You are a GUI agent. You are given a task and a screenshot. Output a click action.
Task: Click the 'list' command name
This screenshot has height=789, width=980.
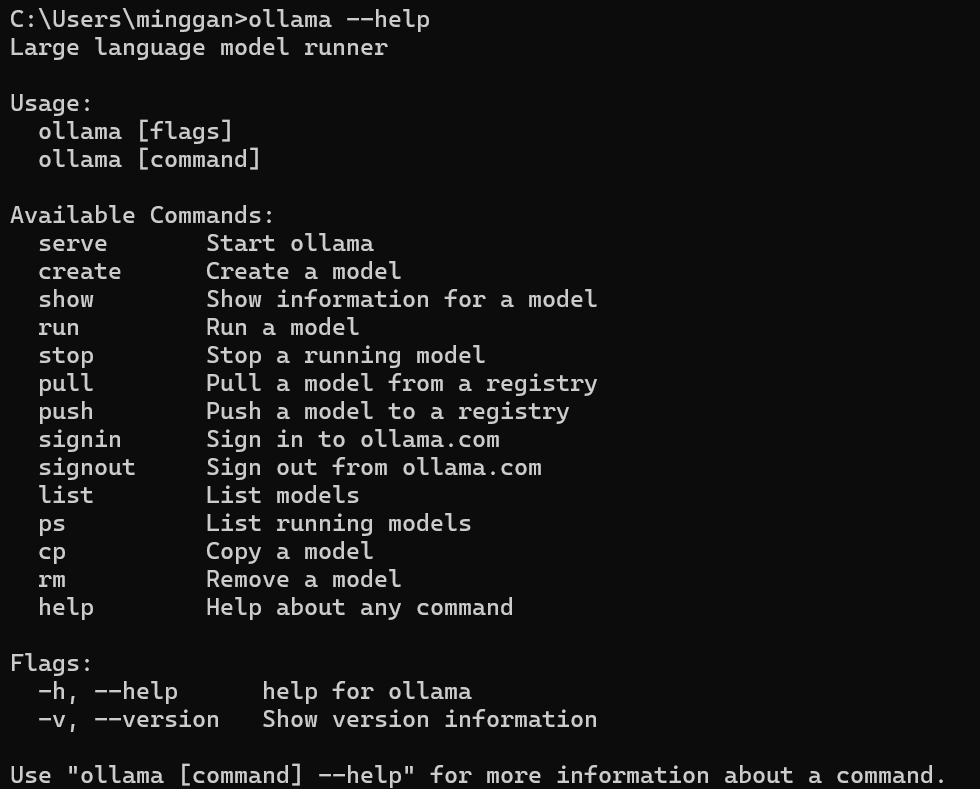tap(66, 496)
